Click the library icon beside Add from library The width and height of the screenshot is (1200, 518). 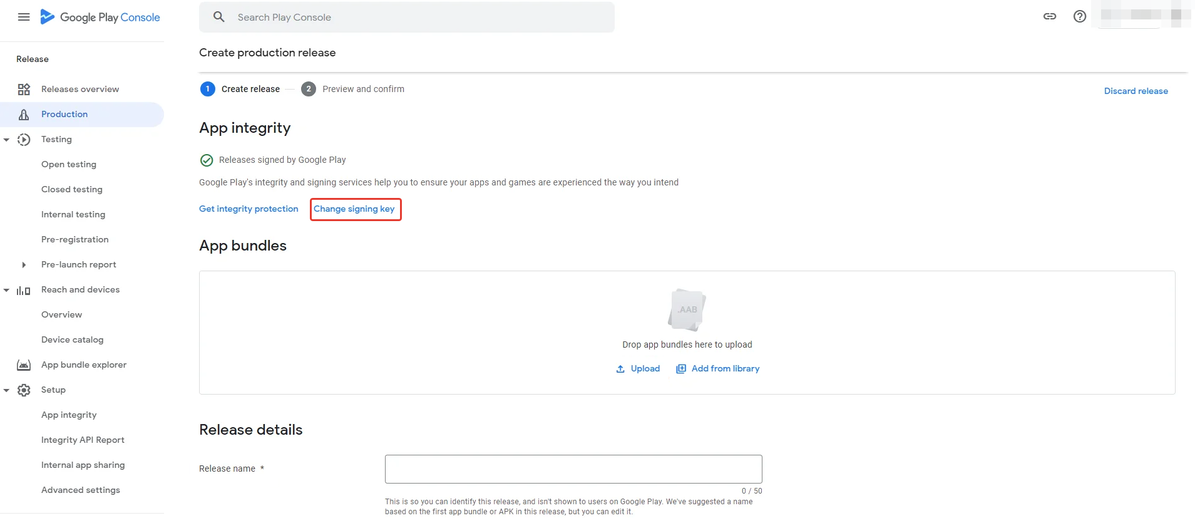click(681, 369)
